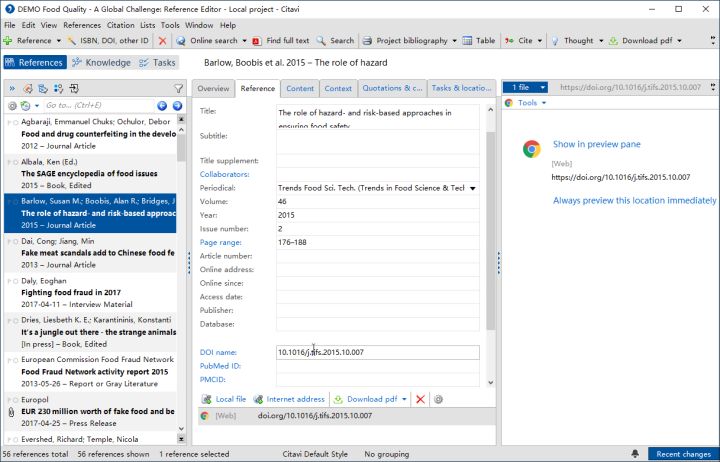Click the Volume field showing 46

click(377, 202)
